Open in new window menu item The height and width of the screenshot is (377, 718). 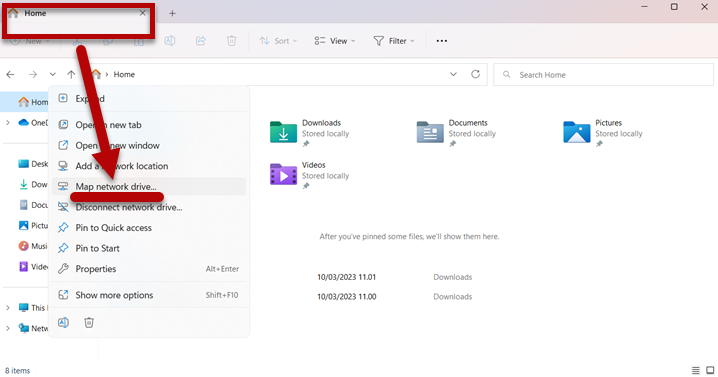149,145
